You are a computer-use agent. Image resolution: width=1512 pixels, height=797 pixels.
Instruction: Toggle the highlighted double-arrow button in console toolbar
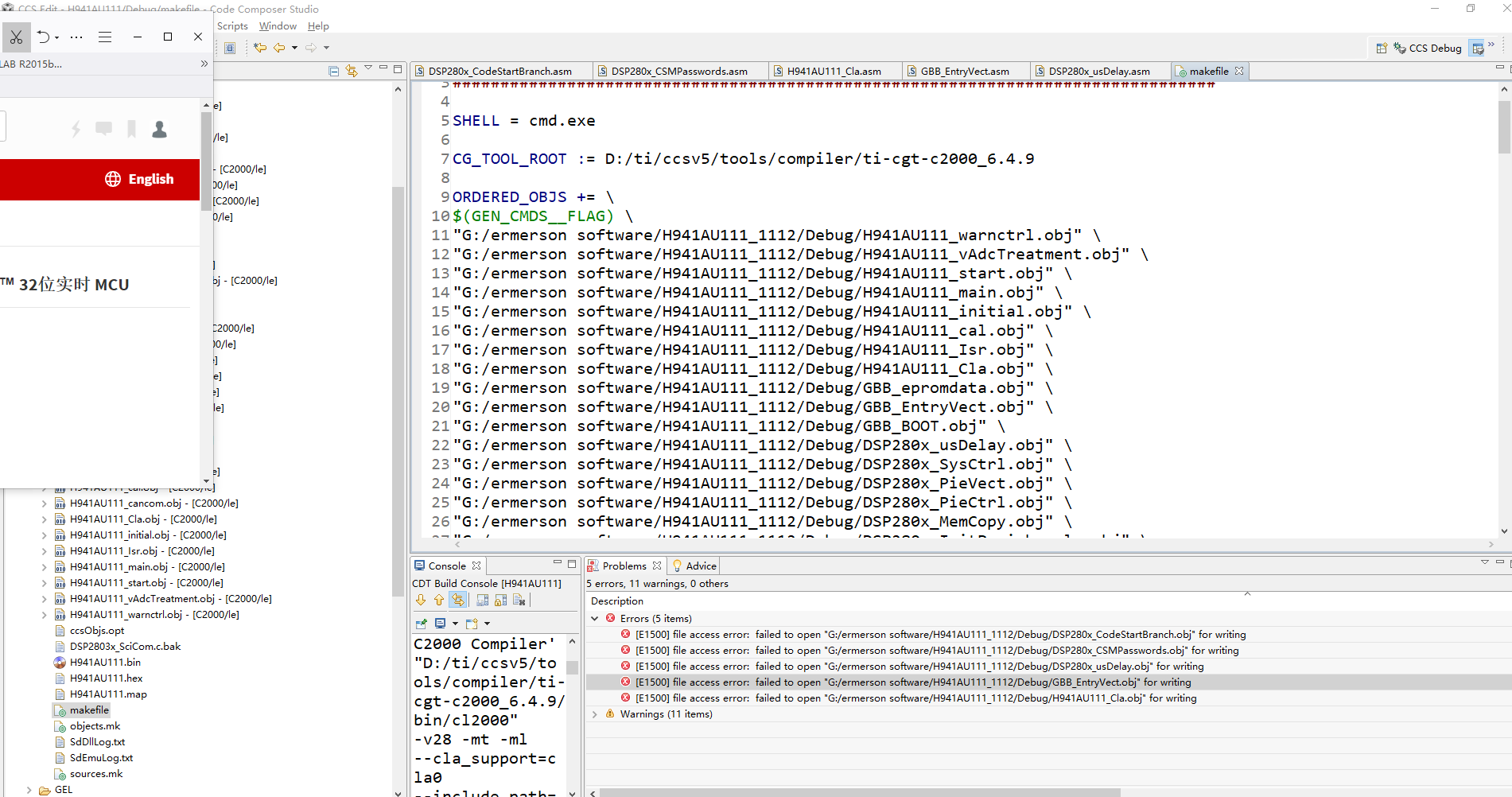457,600
